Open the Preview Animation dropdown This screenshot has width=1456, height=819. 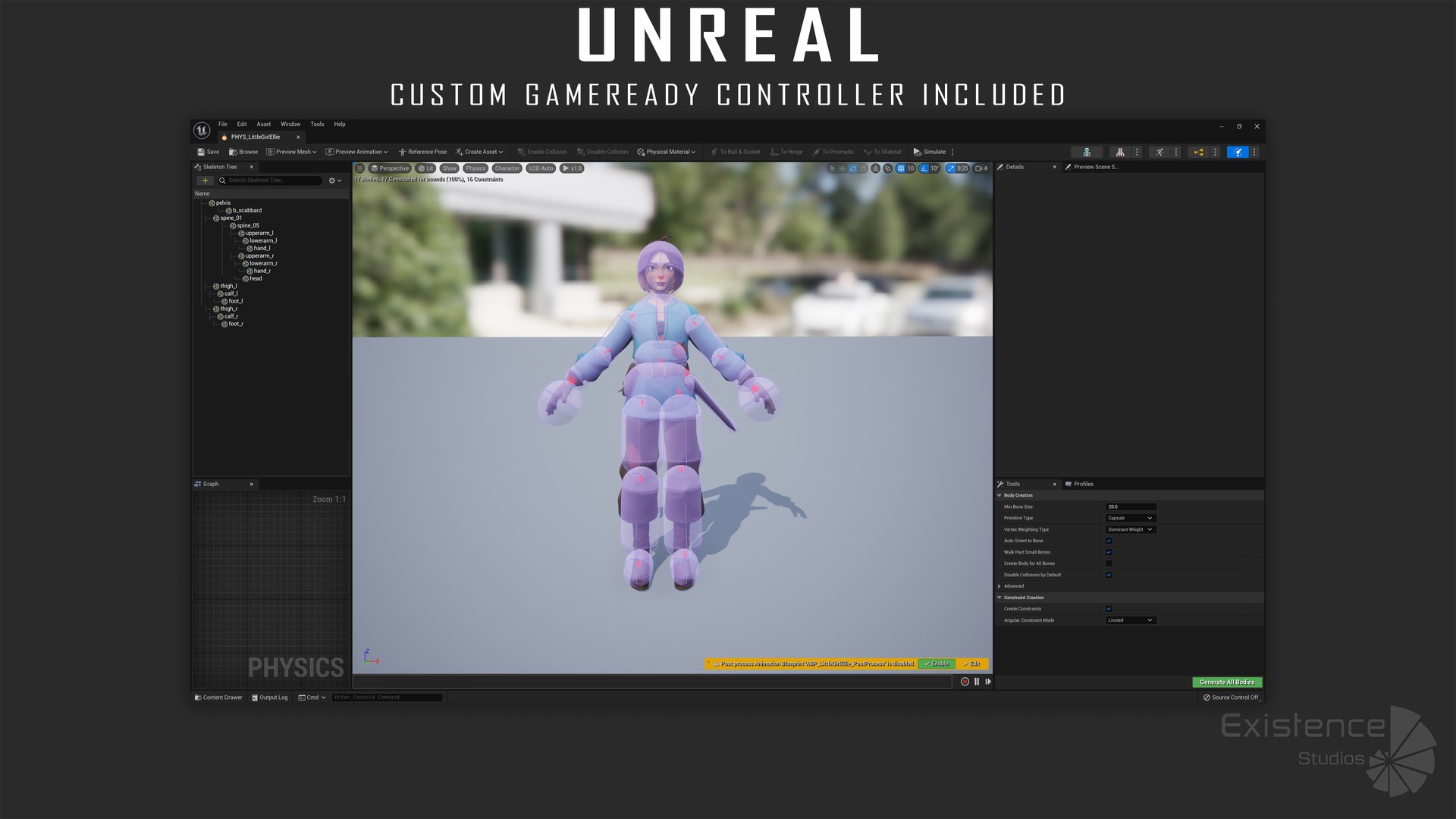tap(356, 152)
